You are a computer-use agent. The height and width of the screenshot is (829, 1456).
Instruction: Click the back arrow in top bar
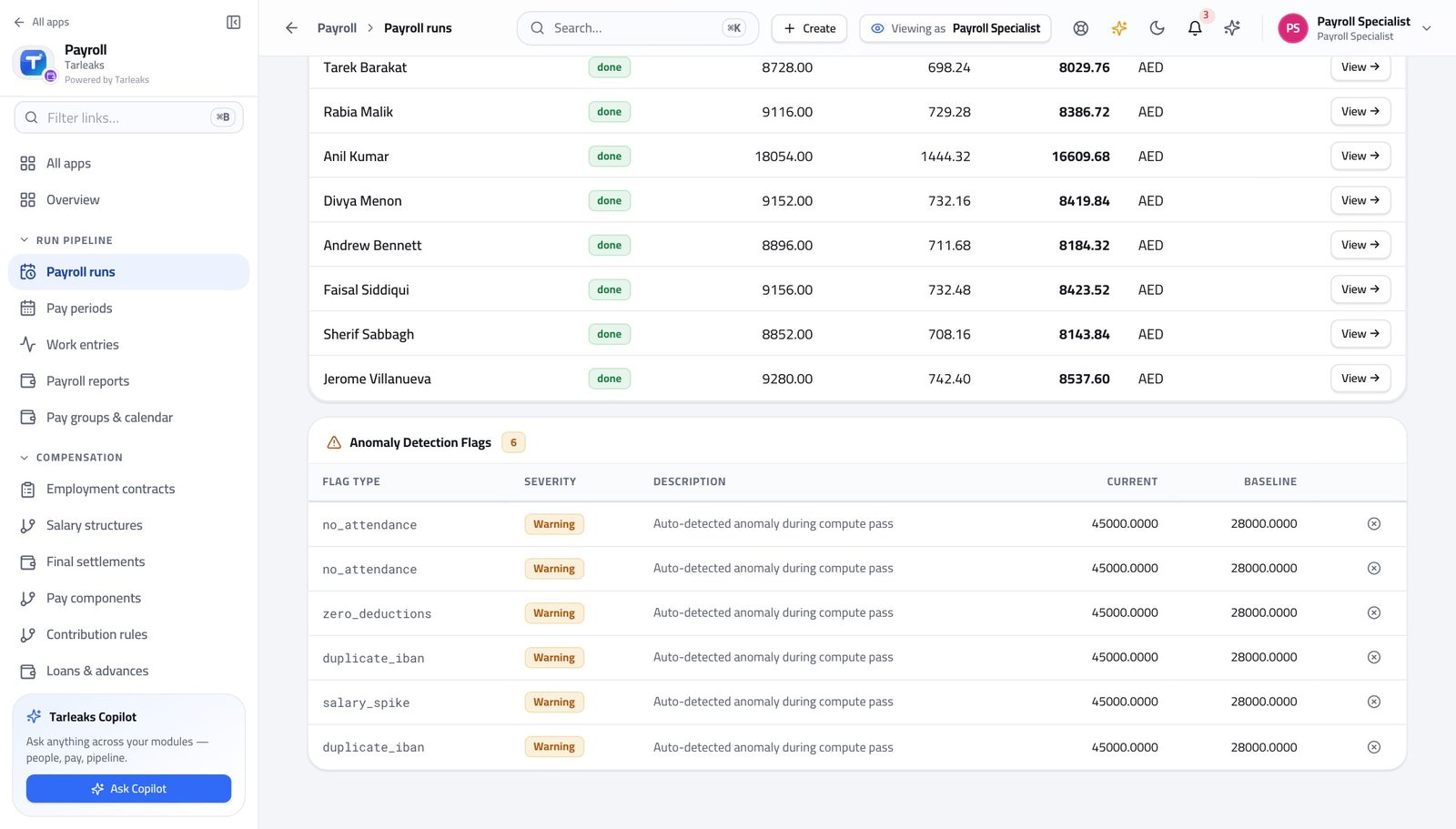coord(291,28)
